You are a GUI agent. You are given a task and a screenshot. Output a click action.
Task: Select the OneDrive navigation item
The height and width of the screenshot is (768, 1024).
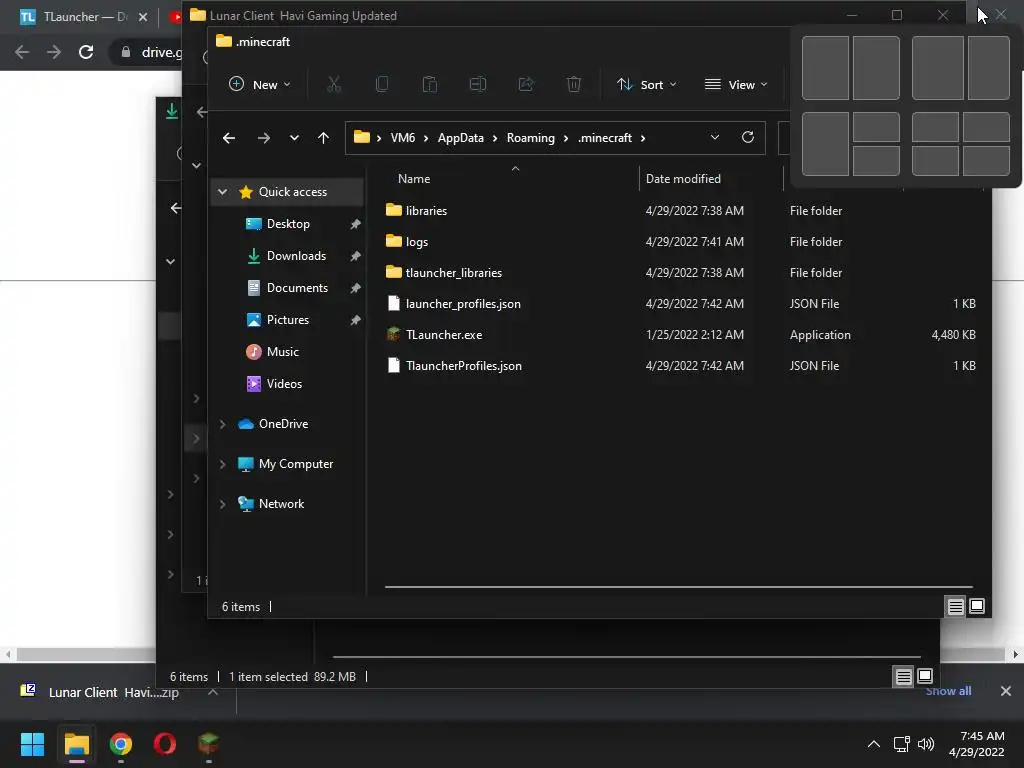(x=283, y=424)
